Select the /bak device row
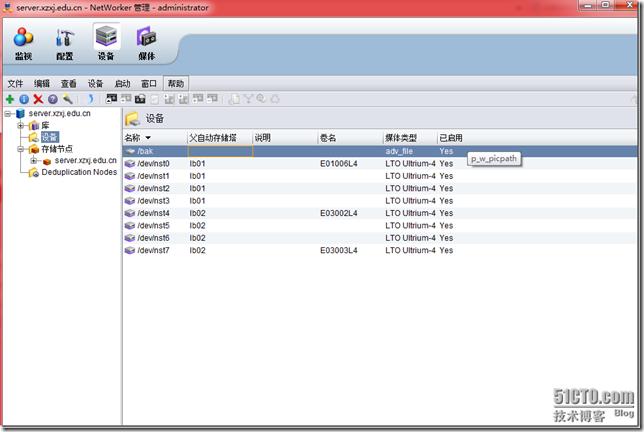644x432 pixels. click(380, 152)
